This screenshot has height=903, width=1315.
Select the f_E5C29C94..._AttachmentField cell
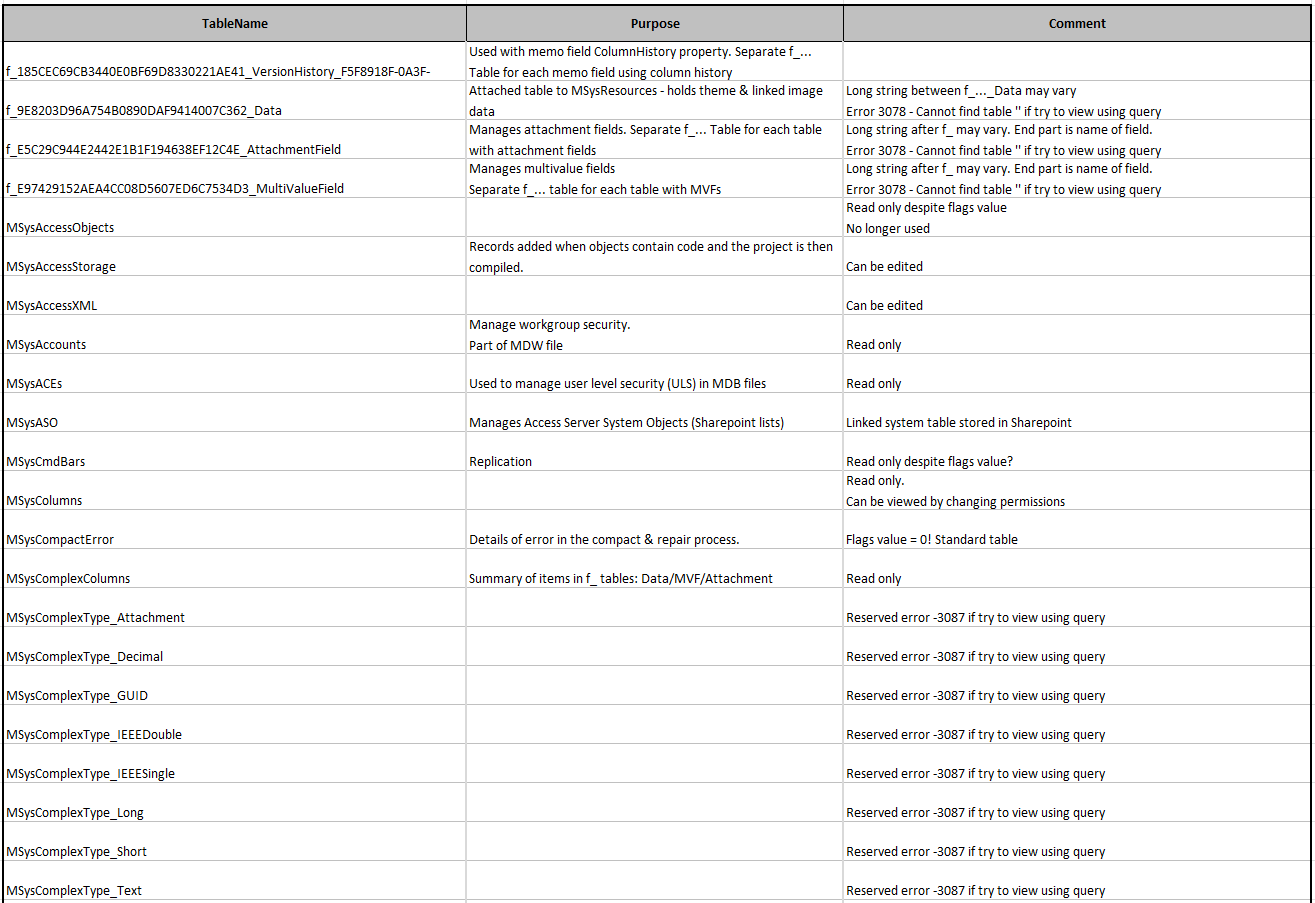coord(234,140)
